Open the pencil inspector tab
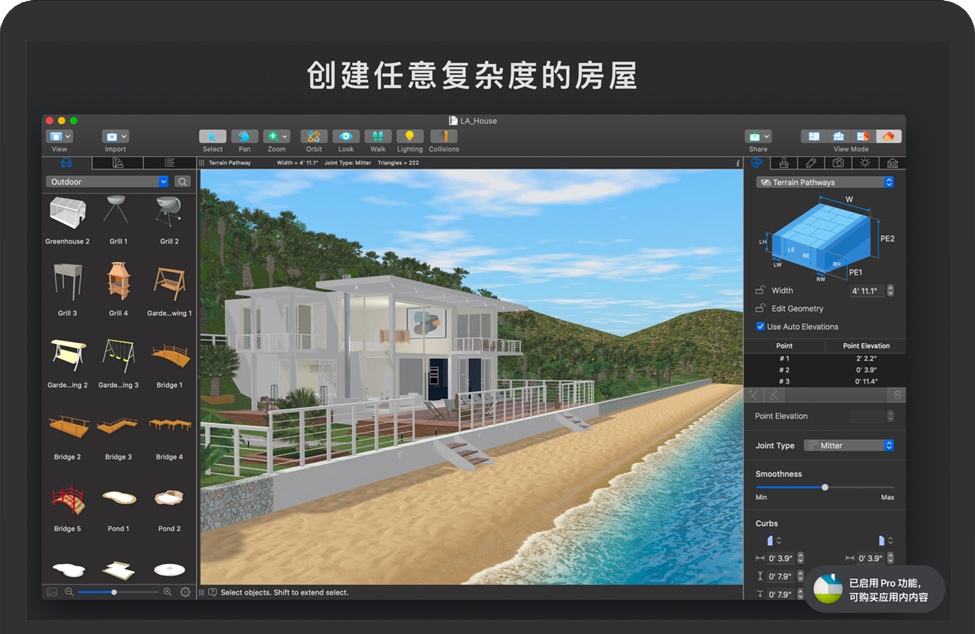Image resolution: width=975 pixels, height=634 pixels. click(811, 163)
